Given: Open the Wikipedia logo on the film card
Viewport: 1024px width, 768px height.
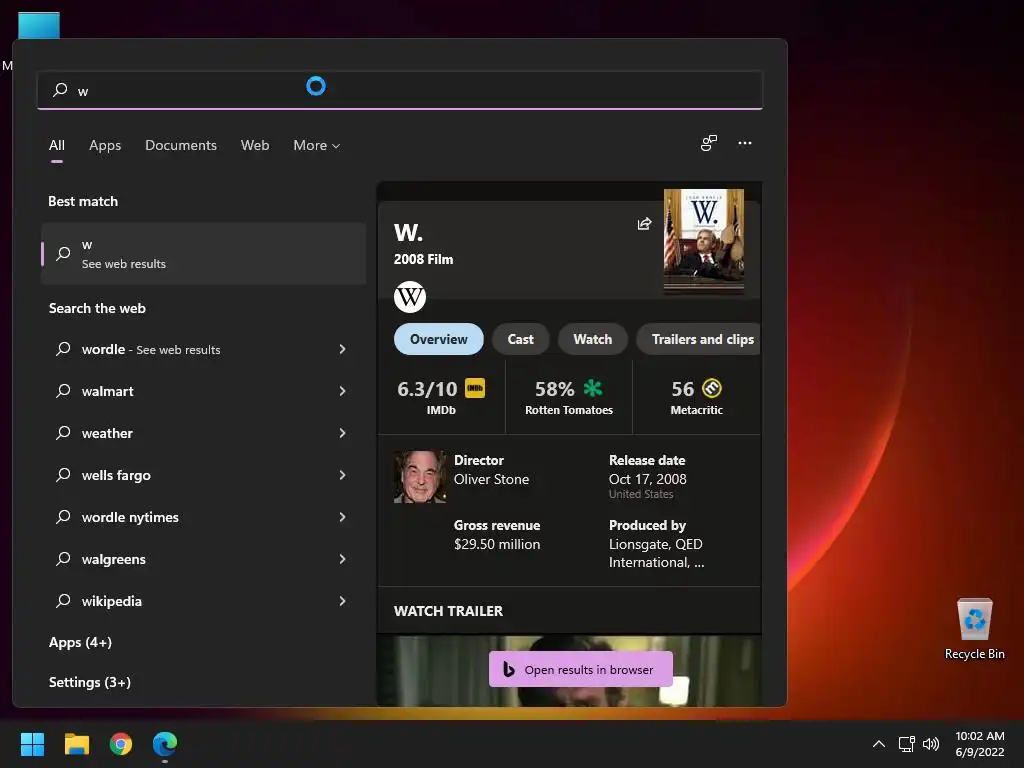Looking at the screenshot, I should coord(409,297).
